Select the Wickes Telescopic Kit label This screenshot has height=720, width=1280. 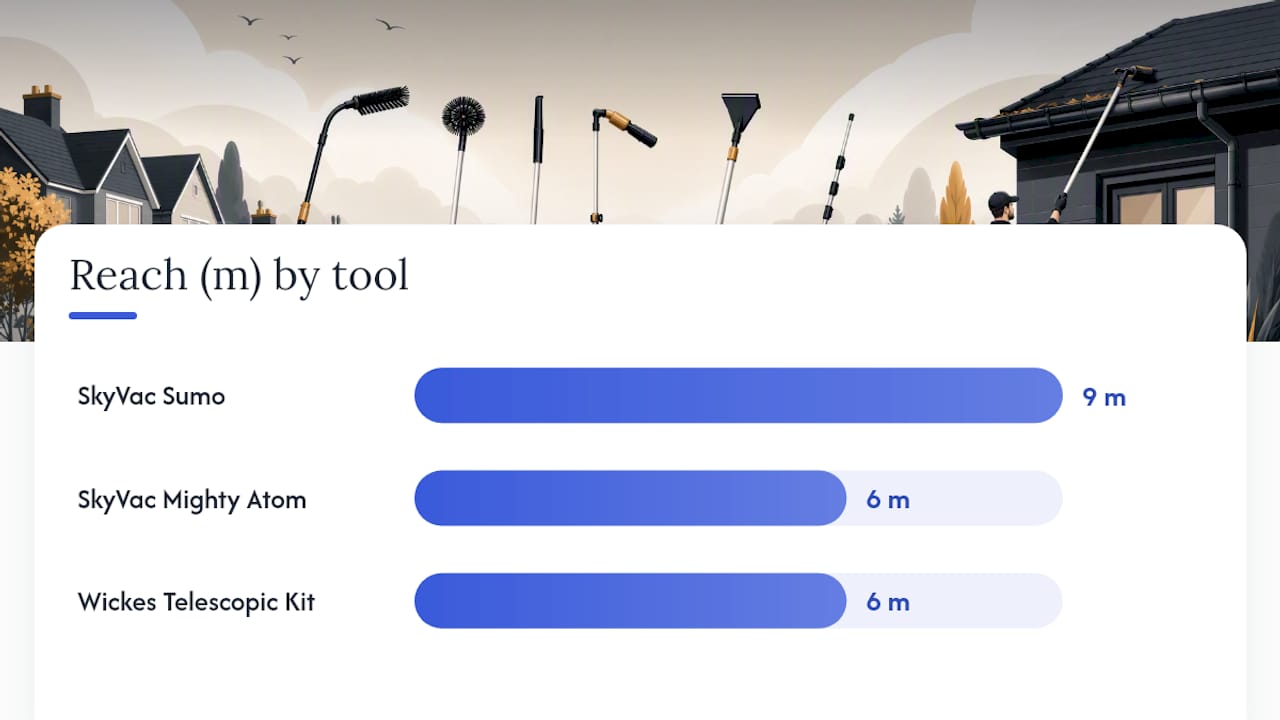click(x=196, y=602)
